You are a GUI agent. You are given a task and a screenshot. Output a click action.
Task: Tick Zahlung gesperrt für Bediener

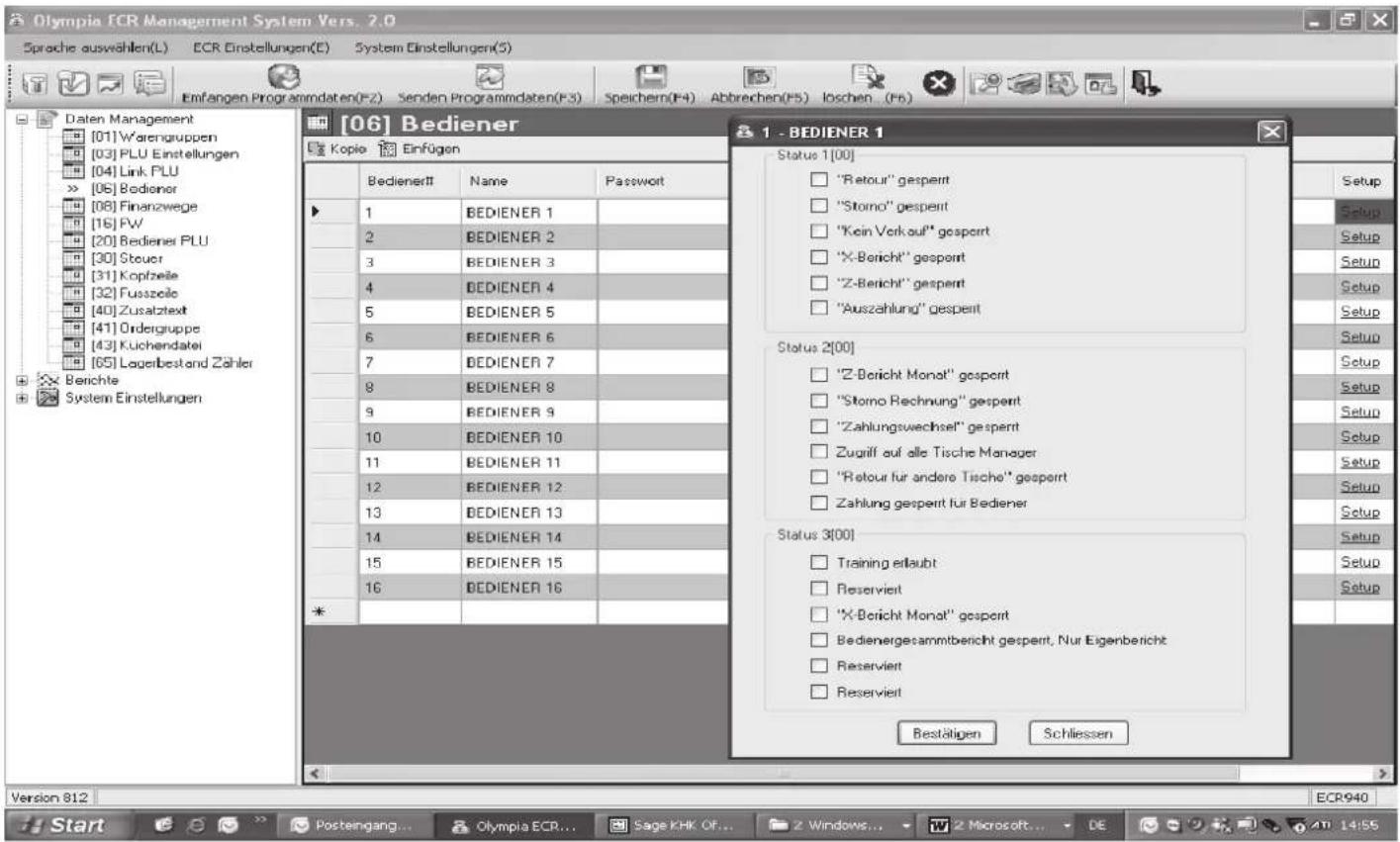click(x=818, y=503)
